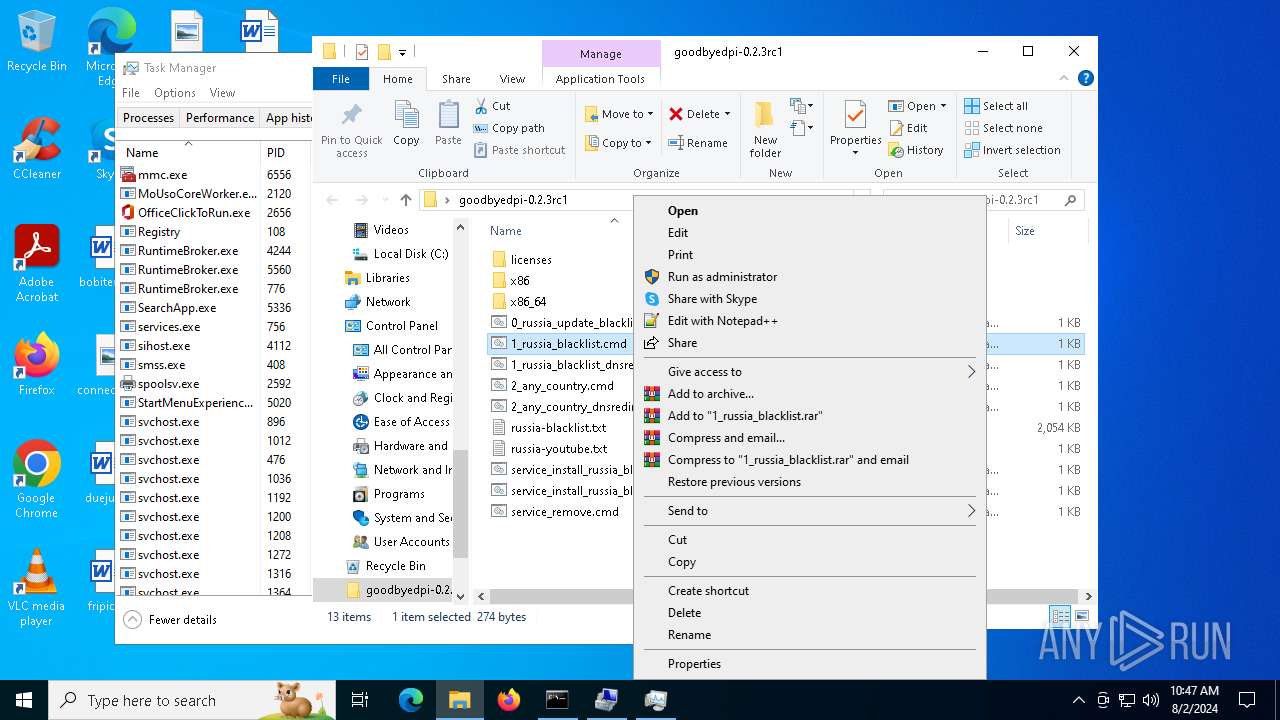Click Select all in ribbon
The width and height of the screenshot is (1280, 720).
996,106
